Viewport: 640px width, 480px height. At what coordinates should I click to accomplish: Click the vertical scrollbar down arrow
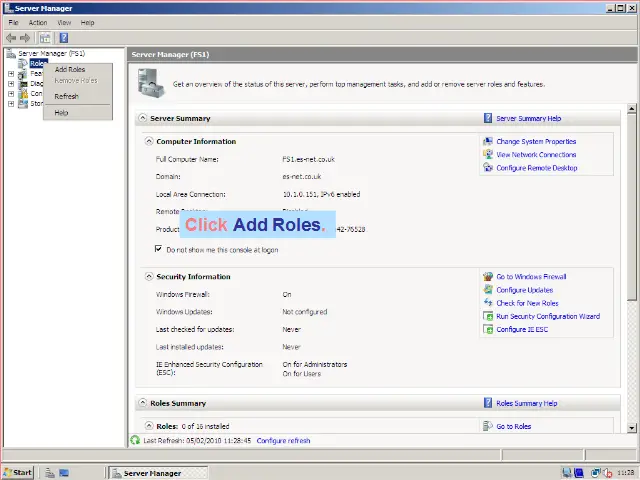[631, 428]
